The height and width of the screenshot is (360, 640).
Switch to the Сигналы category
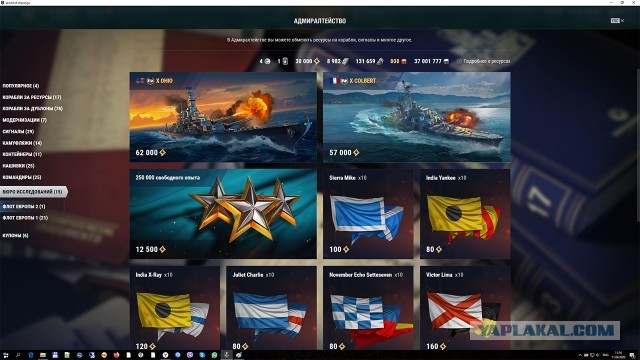click(18, 131)
